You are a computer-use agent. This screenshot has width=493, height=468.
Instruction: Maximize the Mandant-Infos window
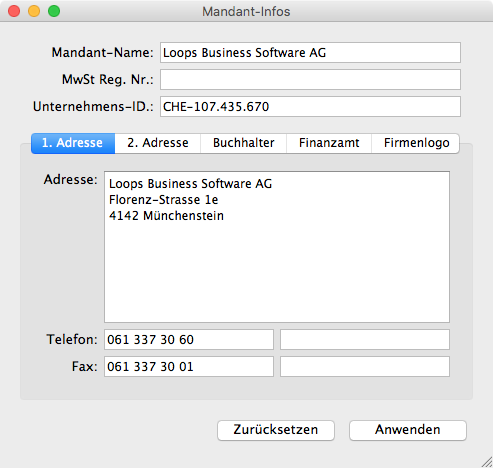[54, 11]
